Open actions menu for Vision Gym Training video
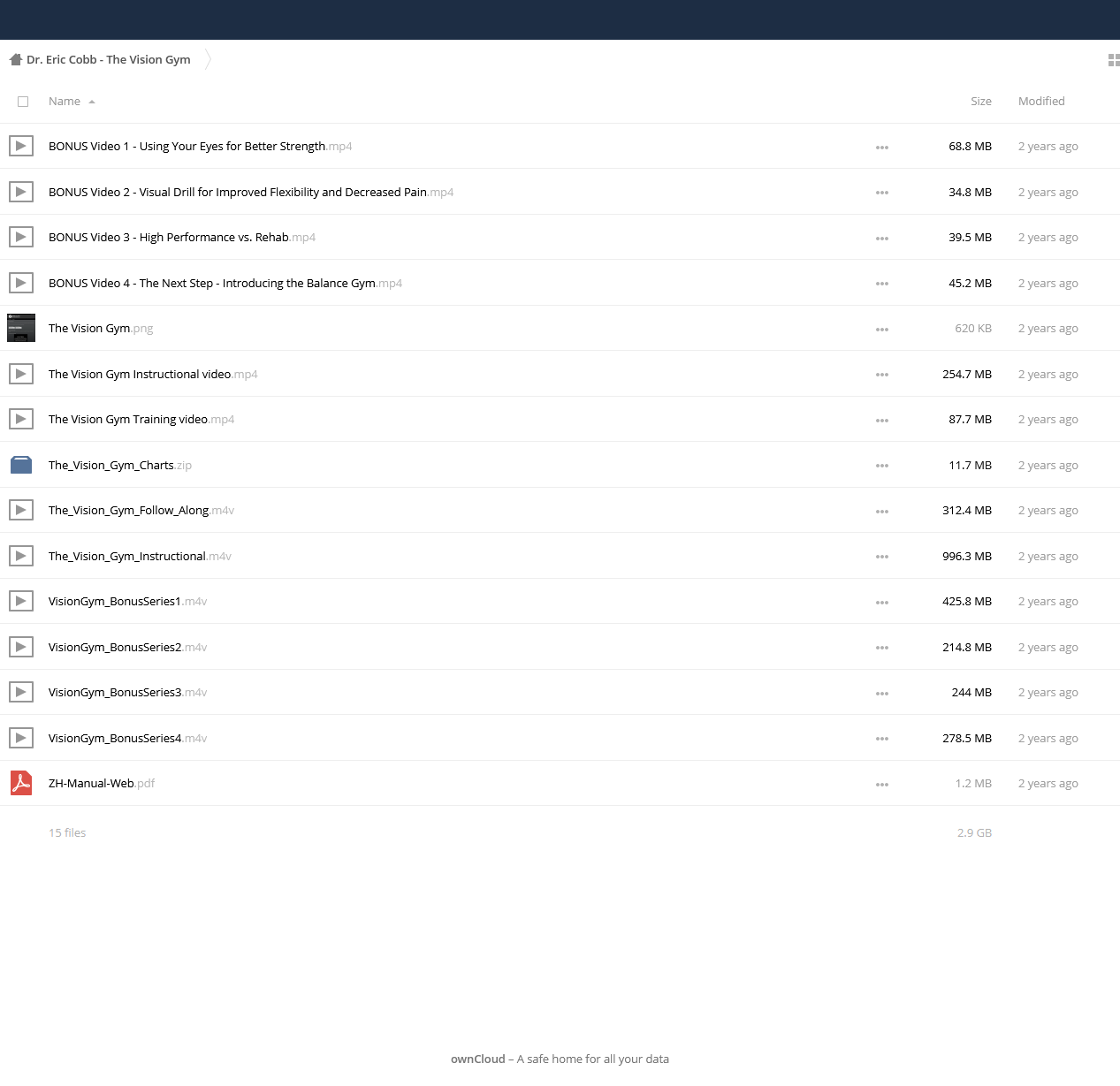 pos(882,421)
